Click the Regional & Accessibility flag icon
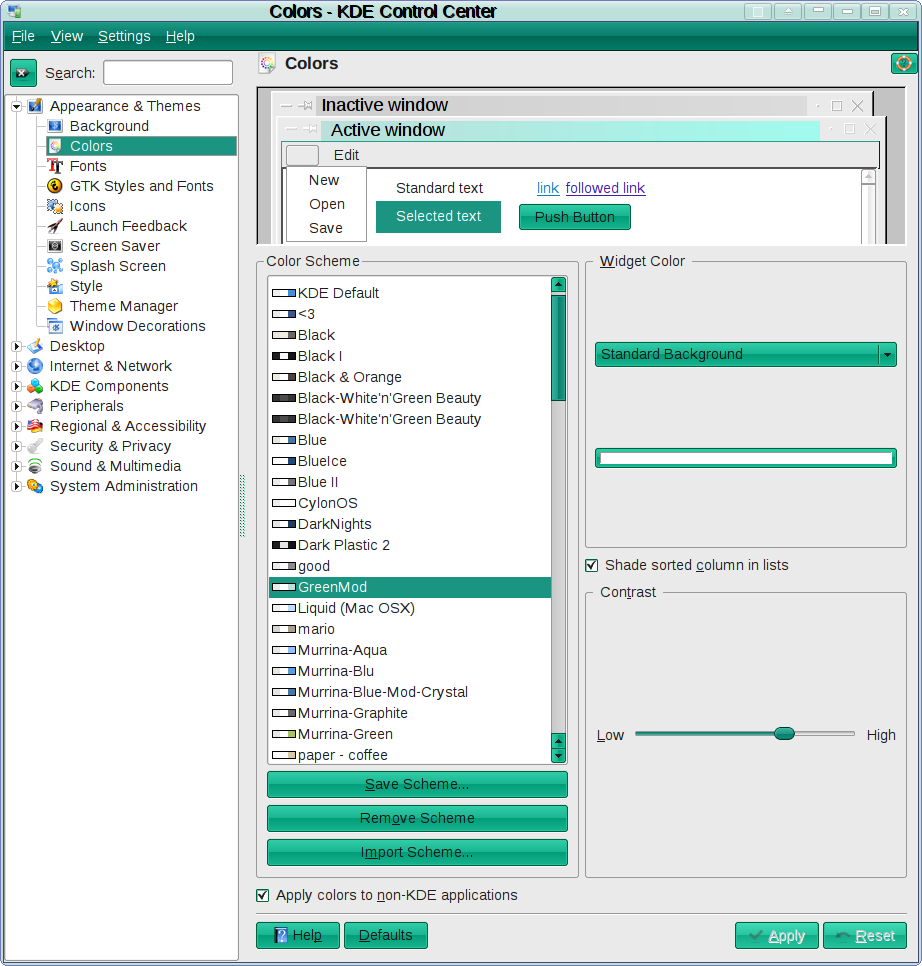The height and width of the screenshot is (966, 922). 36,426
